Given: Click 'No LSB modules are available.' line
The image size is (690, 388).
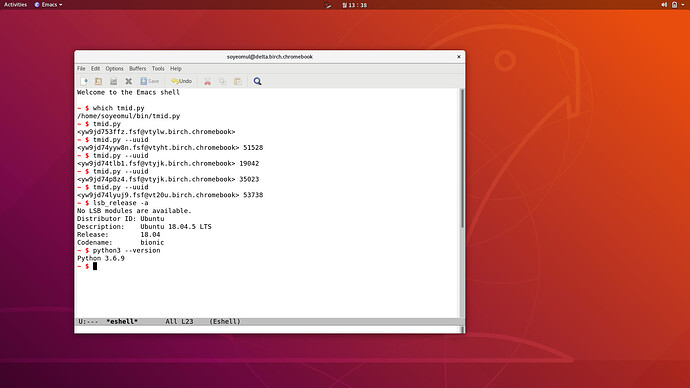Looking at the screenshot, I should (134, 211).
